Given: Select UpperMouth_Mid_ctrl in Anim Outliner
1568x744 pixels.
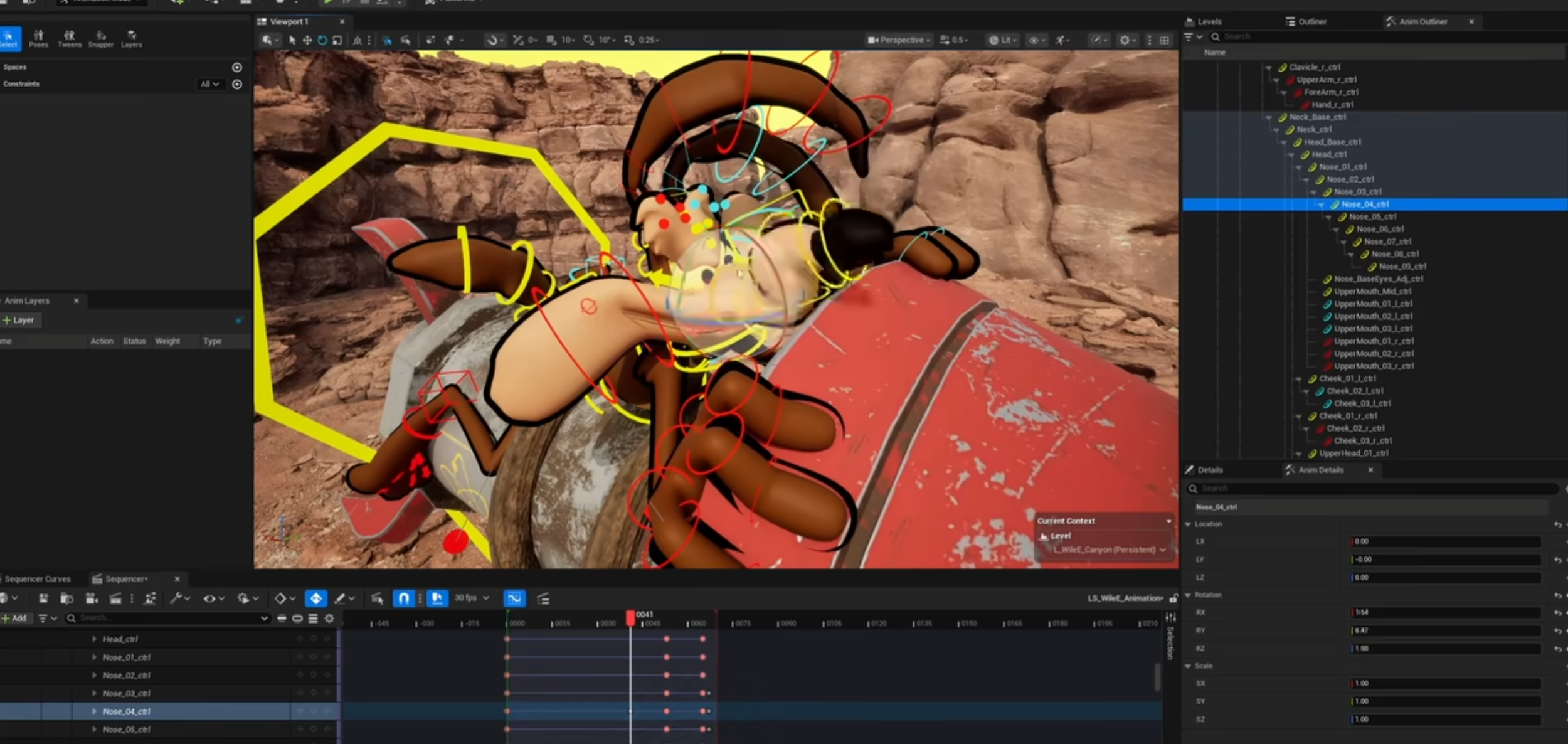Looking at the screenshot, I should (1372, 292).
